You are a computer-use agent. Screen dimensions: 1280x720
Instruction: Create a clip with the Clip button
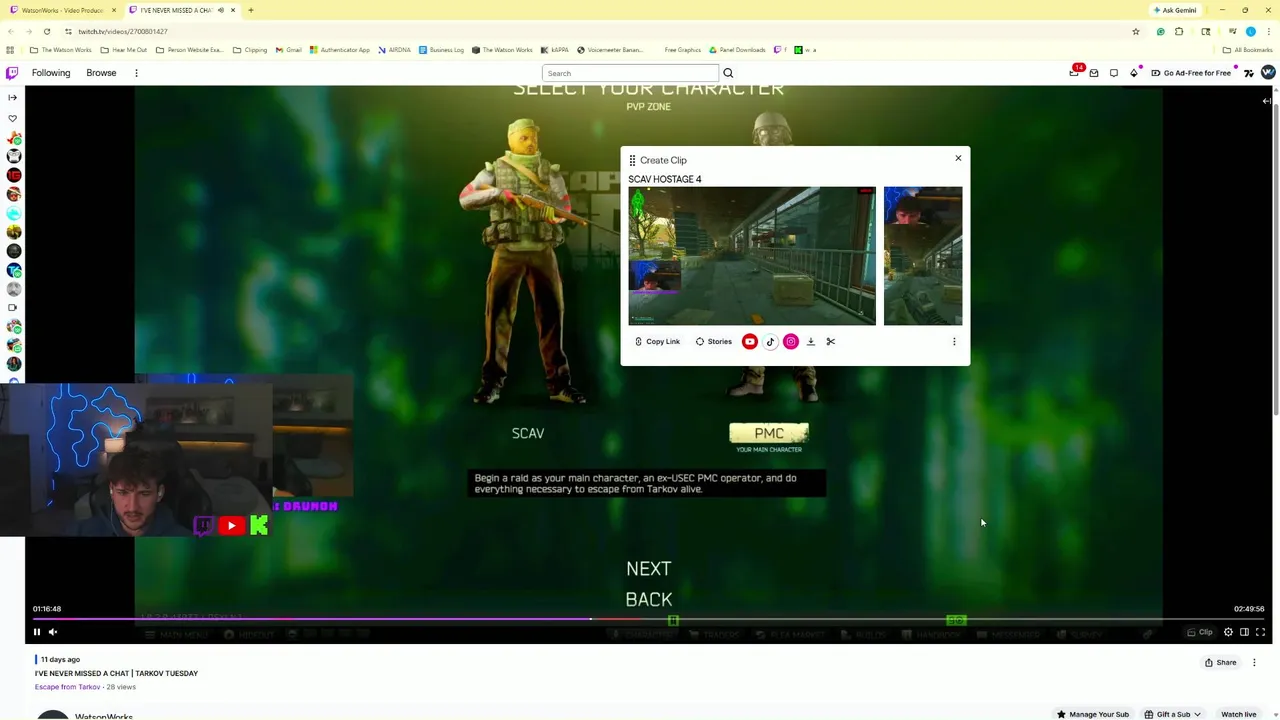[x=1200, y=632]
